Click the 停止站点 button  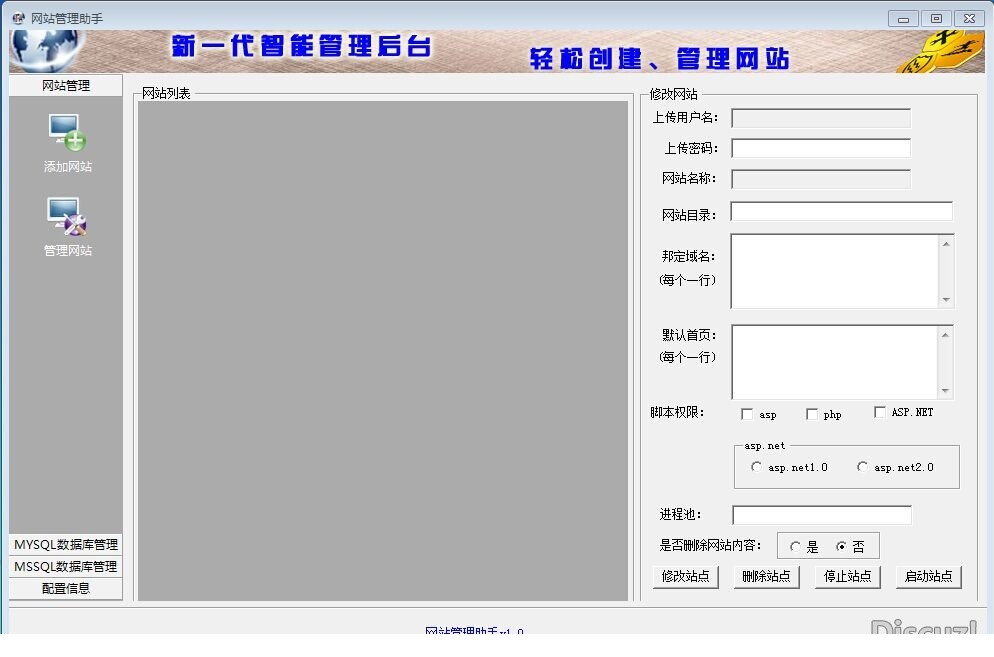848,576
